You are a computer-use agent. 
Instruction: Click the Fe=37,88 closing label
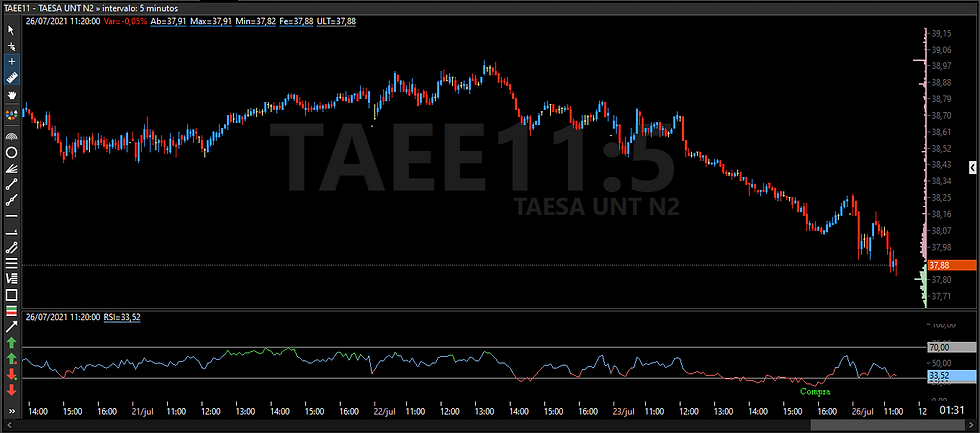[296, 21]
